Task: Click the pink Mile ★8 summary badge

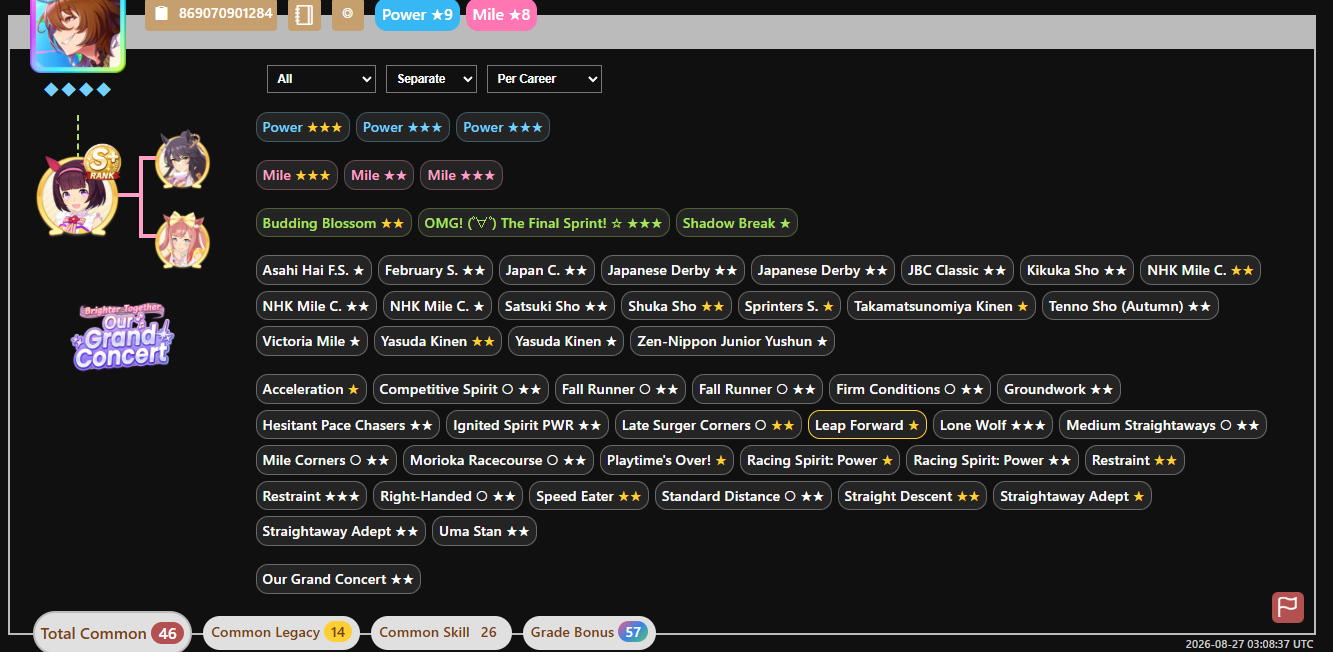Action: [x=501, y=14]
